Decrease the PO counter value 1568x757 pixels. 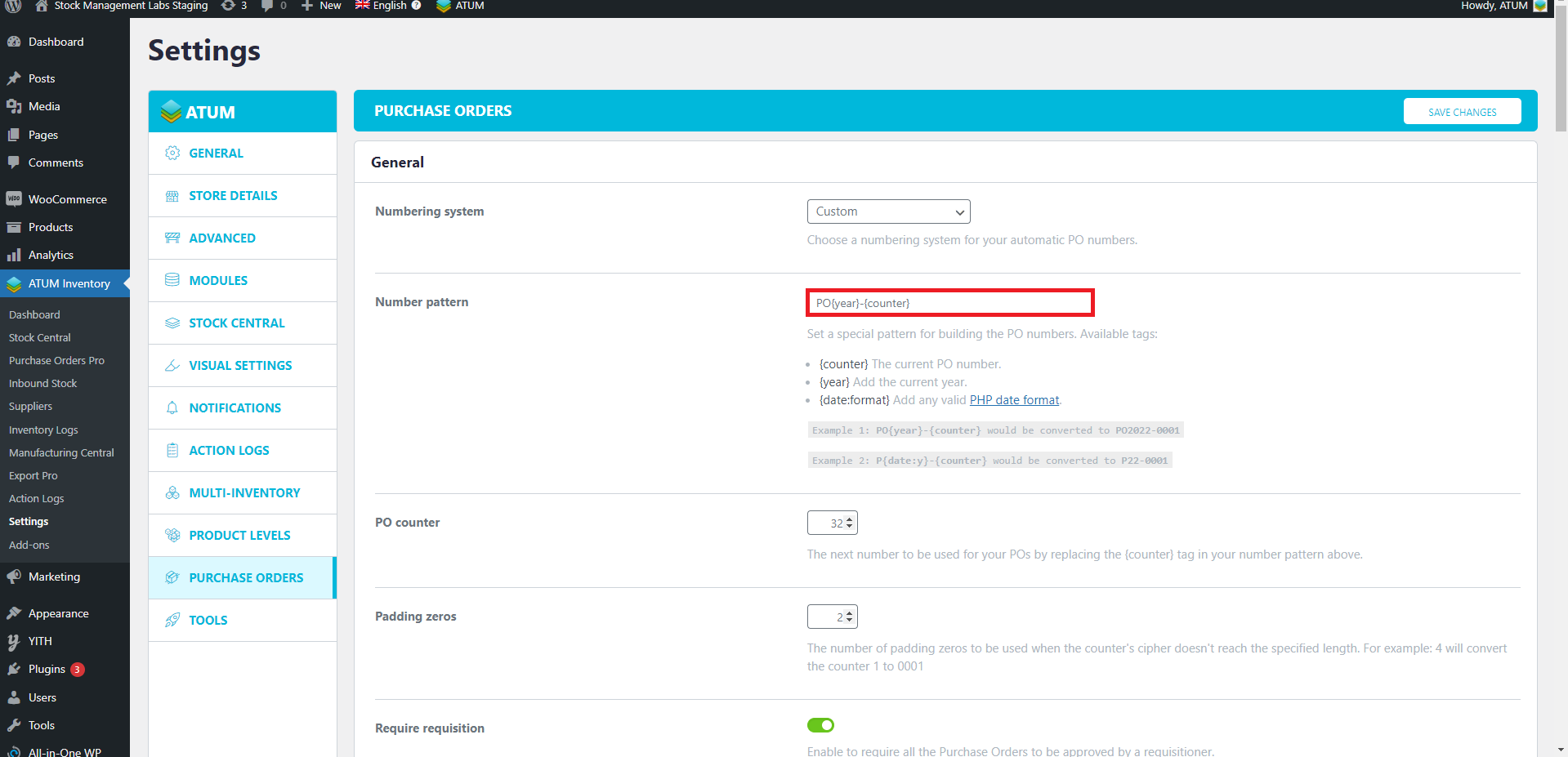850,527
